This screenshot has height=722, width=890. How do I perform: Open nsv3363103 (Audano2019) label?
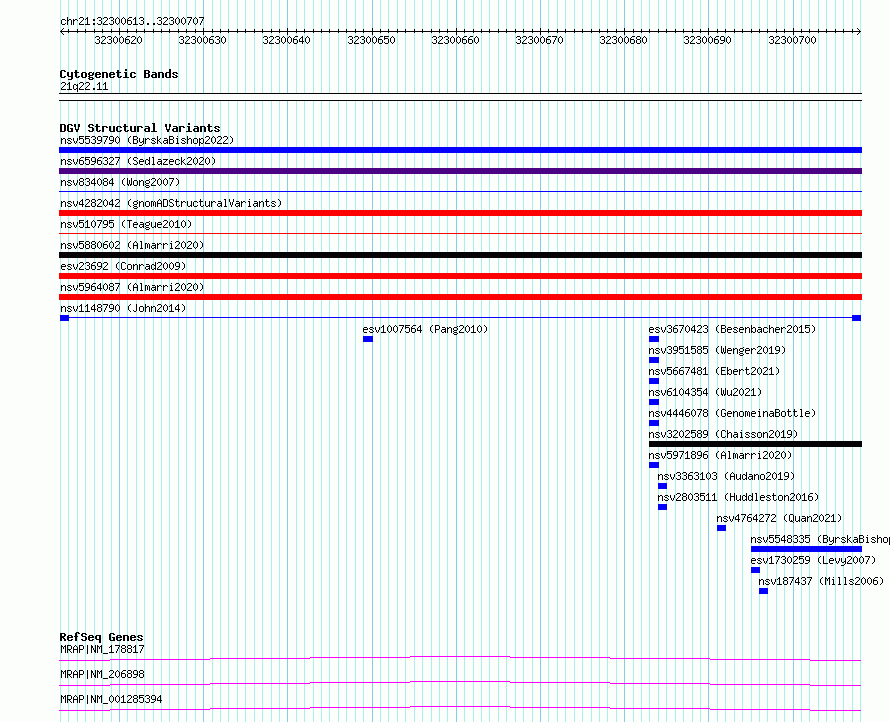pyautogui.click(x=726, y=476)
